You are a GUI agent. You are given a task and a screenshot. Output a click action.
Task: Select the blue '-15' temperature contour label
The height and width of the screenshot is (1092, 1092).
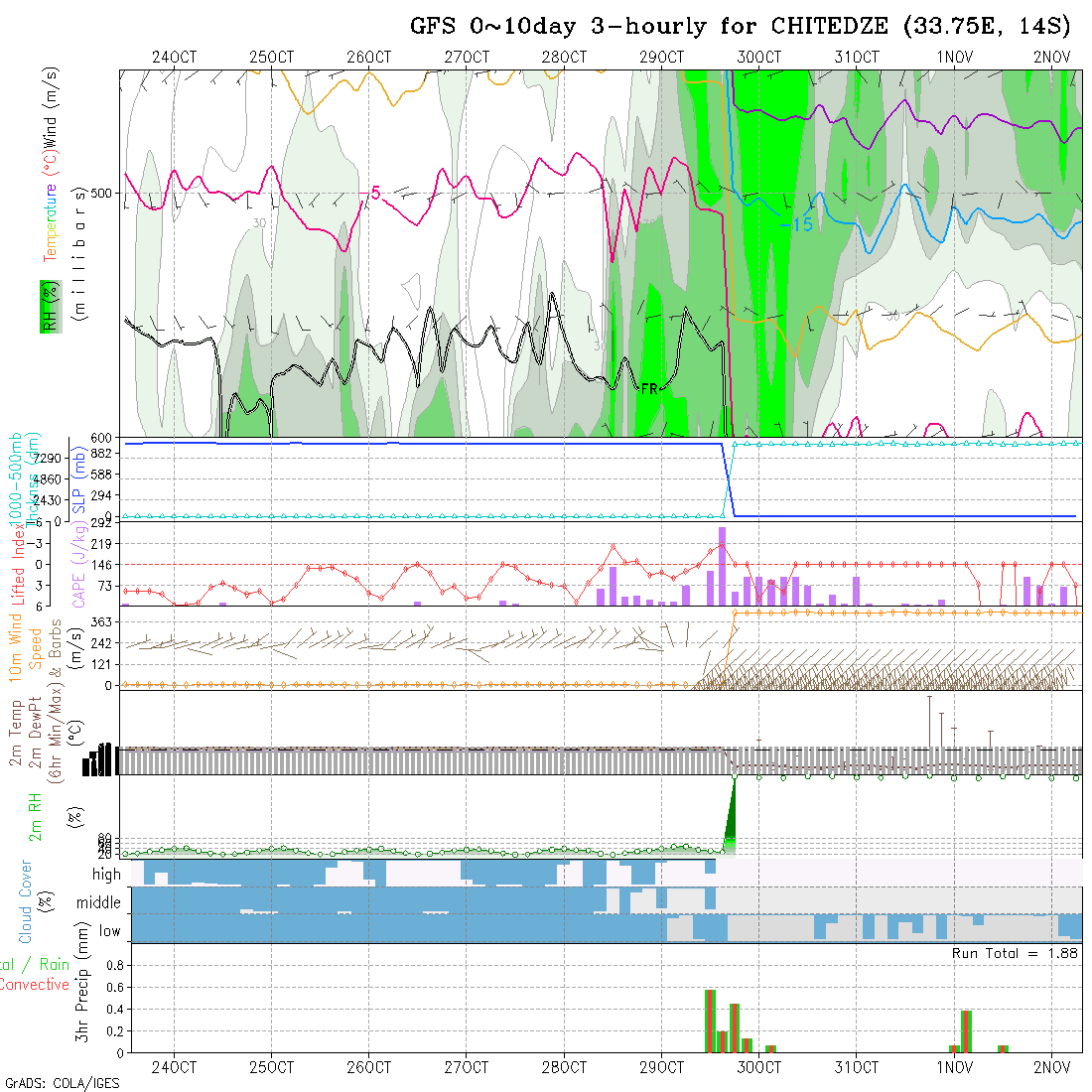tap(797, 224)
